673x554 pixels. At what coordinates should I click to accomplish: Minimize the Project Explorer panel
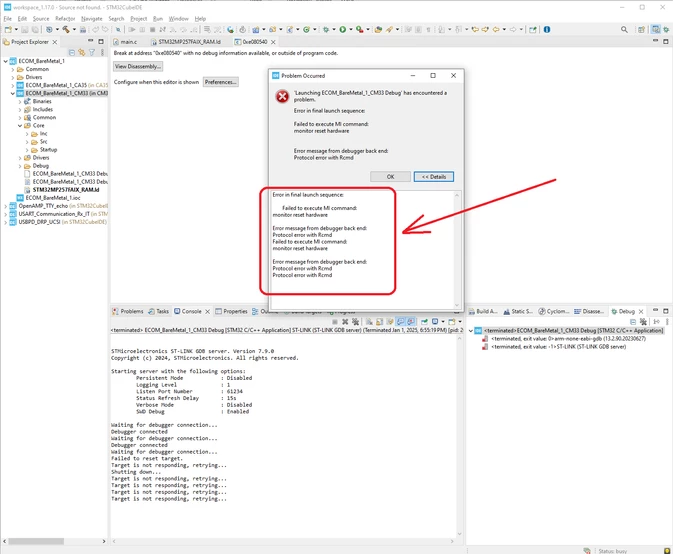pos(91,41)
